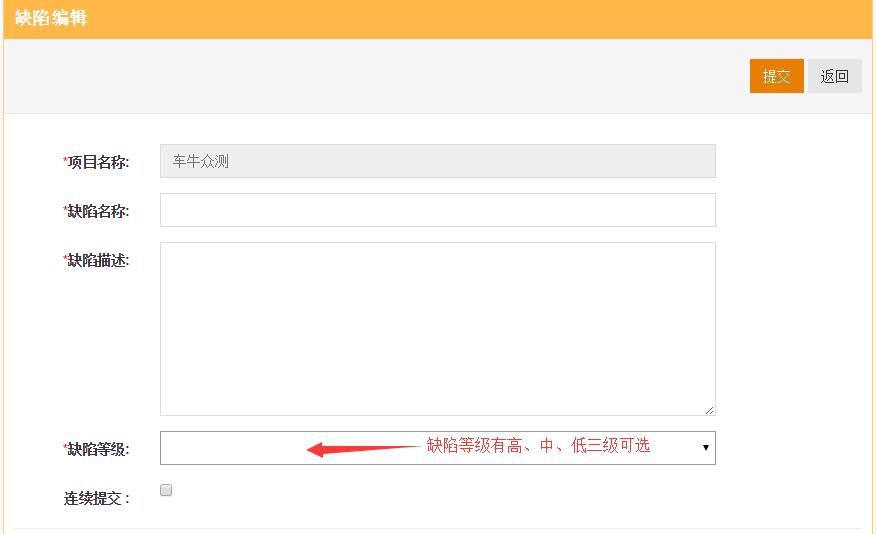
Task: Click the 缺陷等级 field label
Action: pyautogui.click(x=96, y=449)
